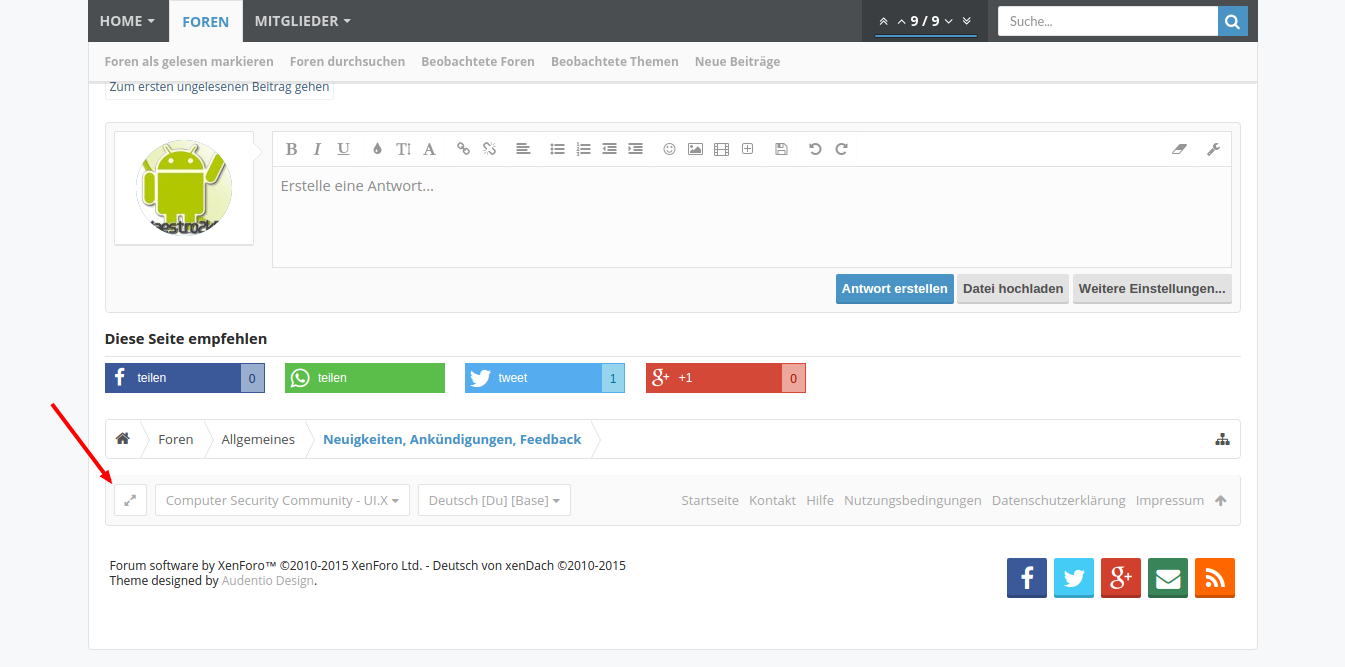Open the Impressum footer link

click(1169, 500)
